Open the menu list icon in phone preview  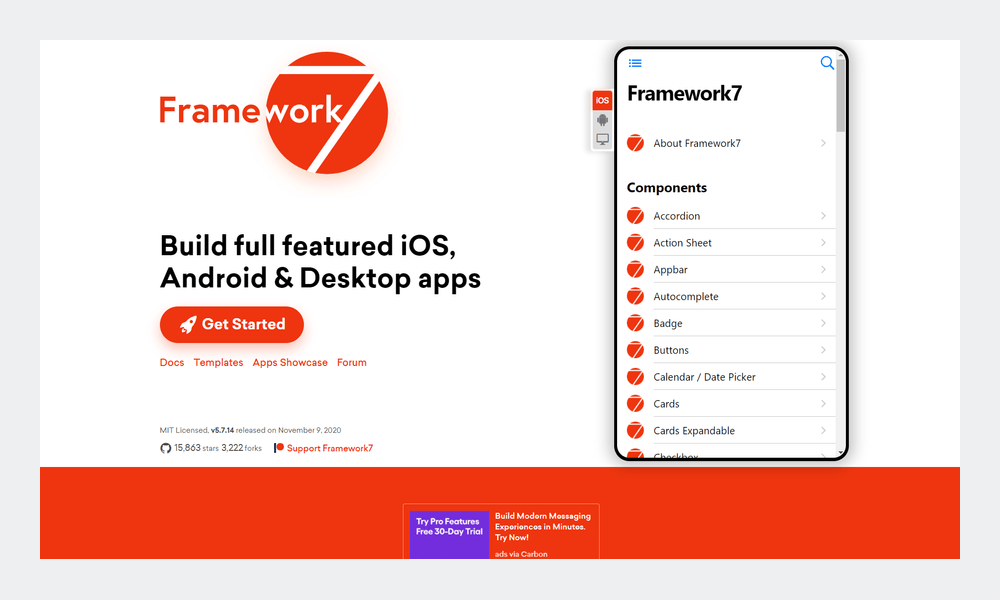tap(635, 63)
